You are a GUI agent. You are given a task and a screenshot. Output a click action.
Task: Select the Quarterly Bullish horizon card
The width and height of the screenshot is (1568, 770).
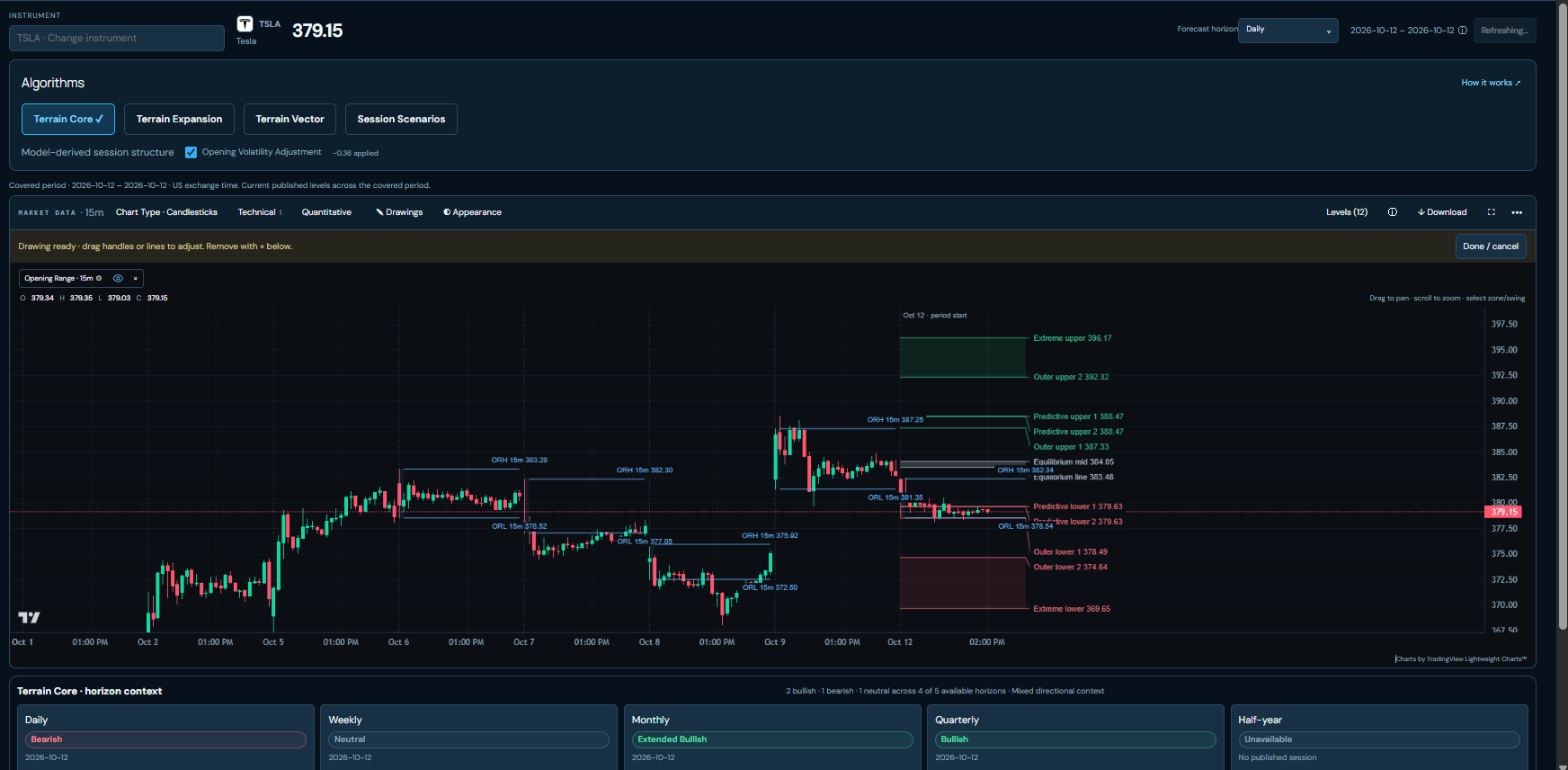1075,738
